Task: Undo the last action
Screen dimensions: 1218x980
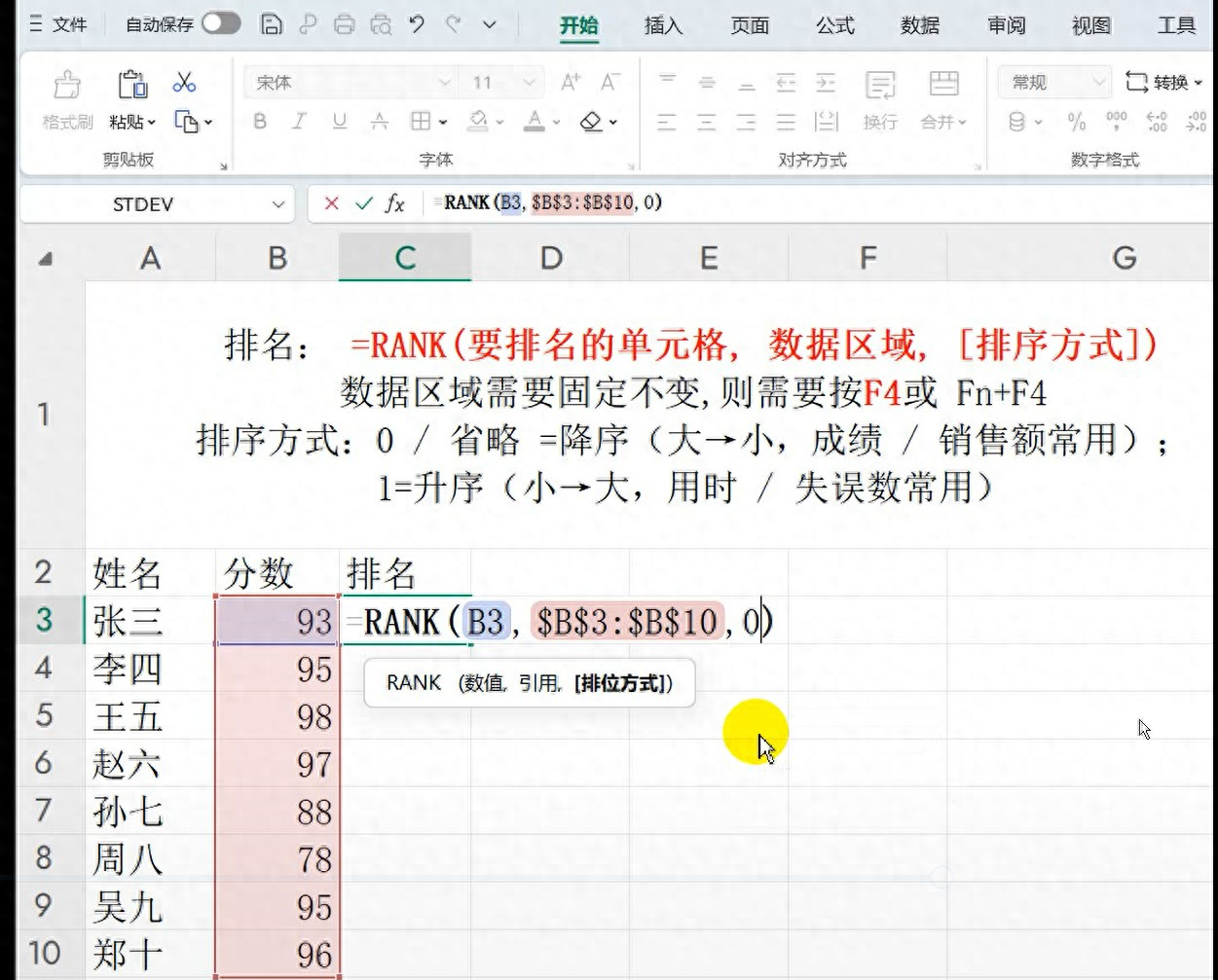Action: (417, 24)
